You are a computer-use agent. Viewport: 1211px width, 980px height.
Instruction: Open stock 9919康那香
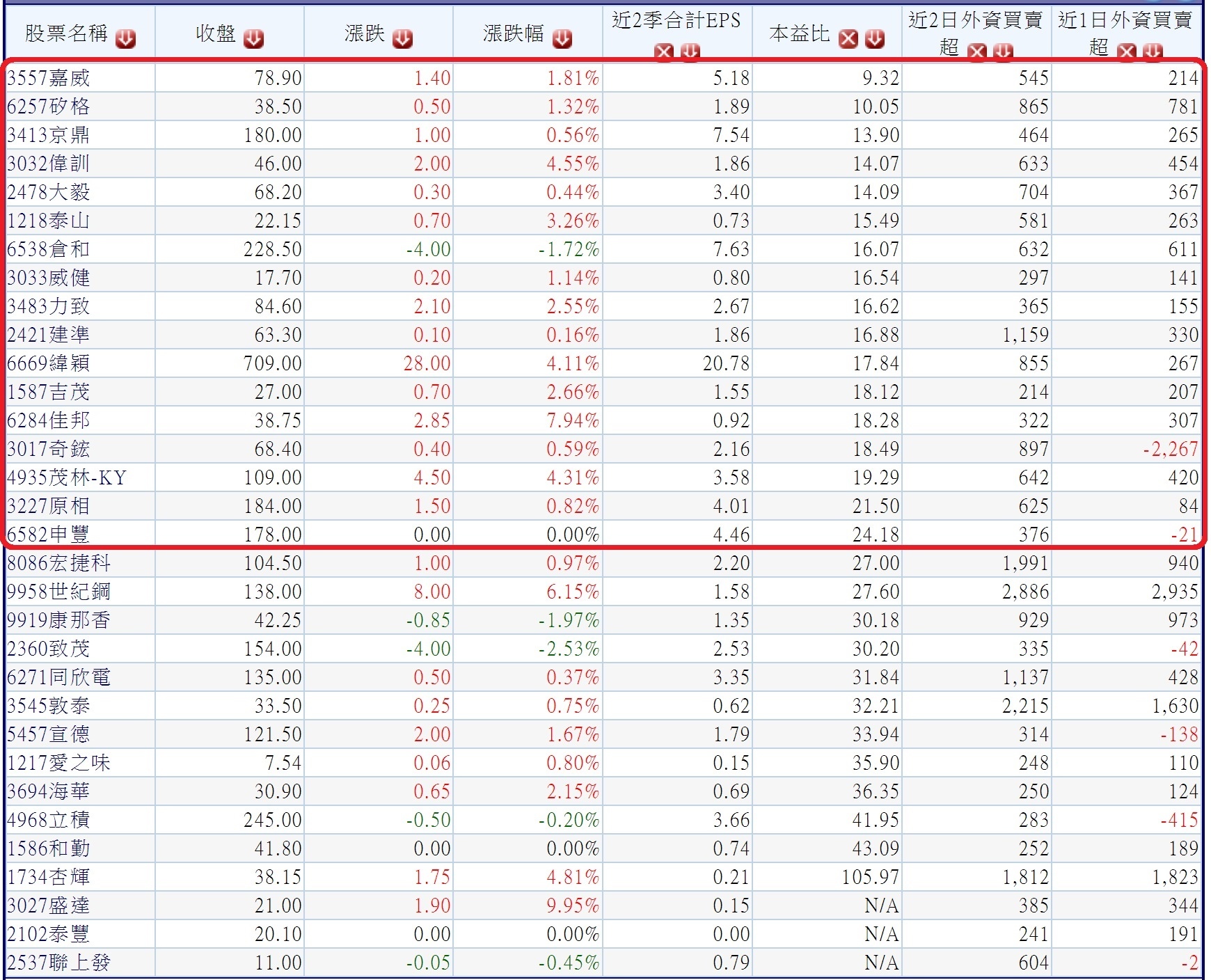59,620
